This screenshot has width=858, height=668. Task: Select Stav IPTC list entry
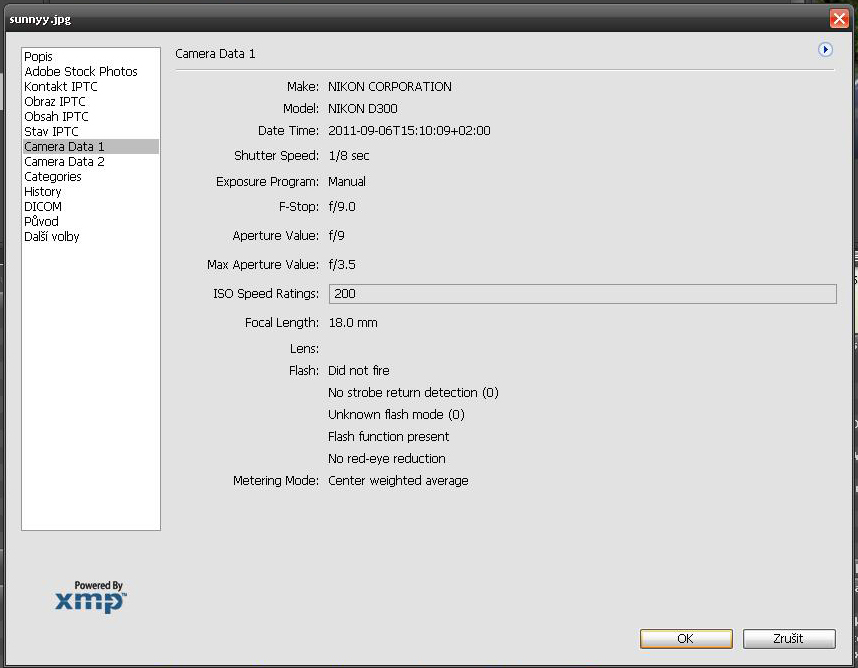point(51,132)
